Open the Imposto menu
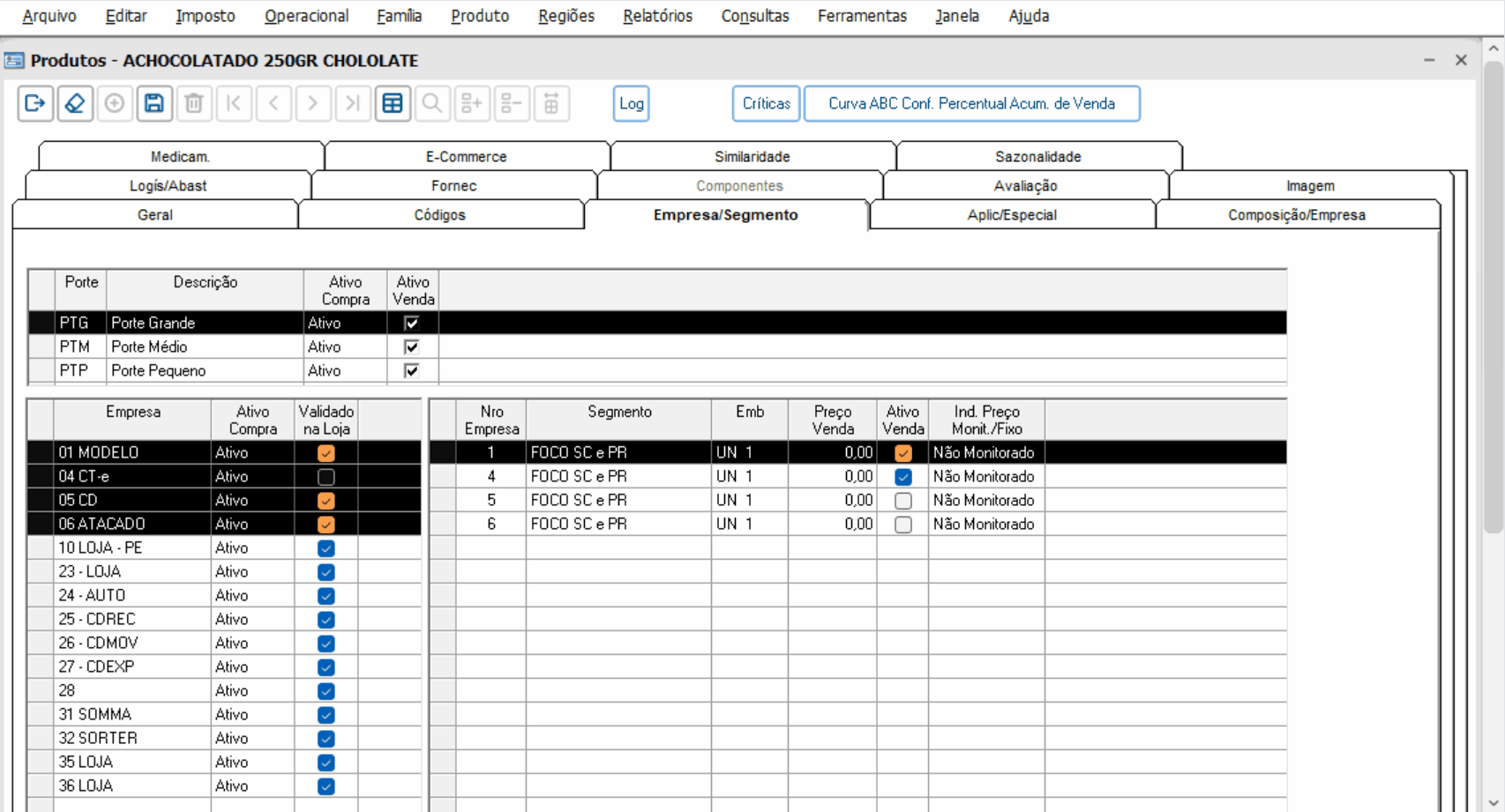This screenshot has height=812, width=1505. (206, 16)
